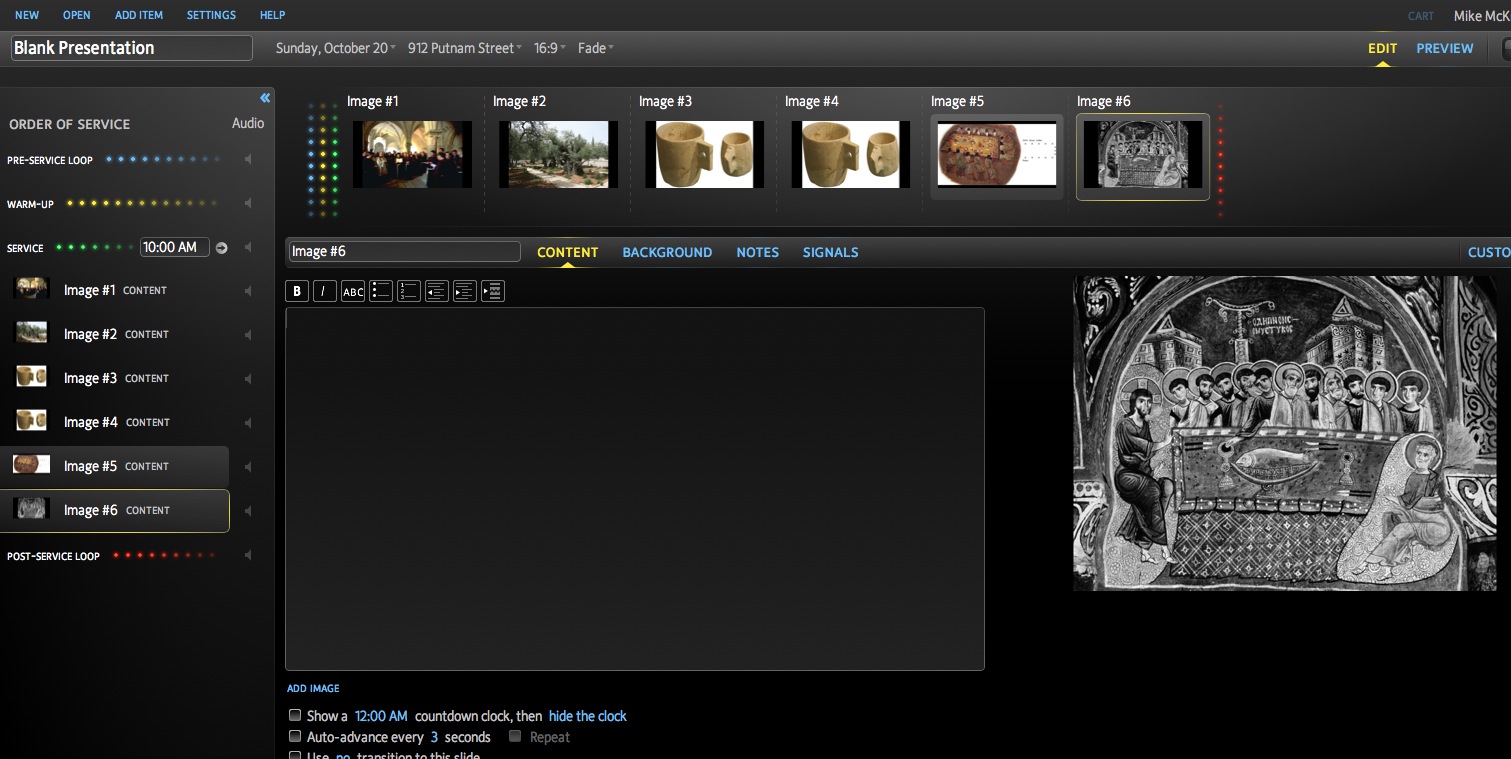Select Image #4 in Order of Service list
Viewport: 1511px width, 759px height.
[115, 422]
